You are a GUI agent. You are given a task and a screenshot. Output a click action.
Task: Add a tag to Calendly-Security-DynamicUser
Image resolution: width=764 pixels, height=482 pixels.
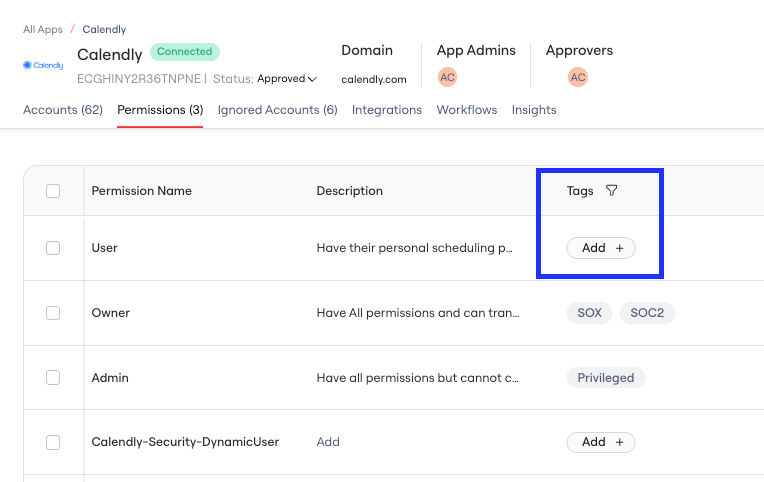601,443
